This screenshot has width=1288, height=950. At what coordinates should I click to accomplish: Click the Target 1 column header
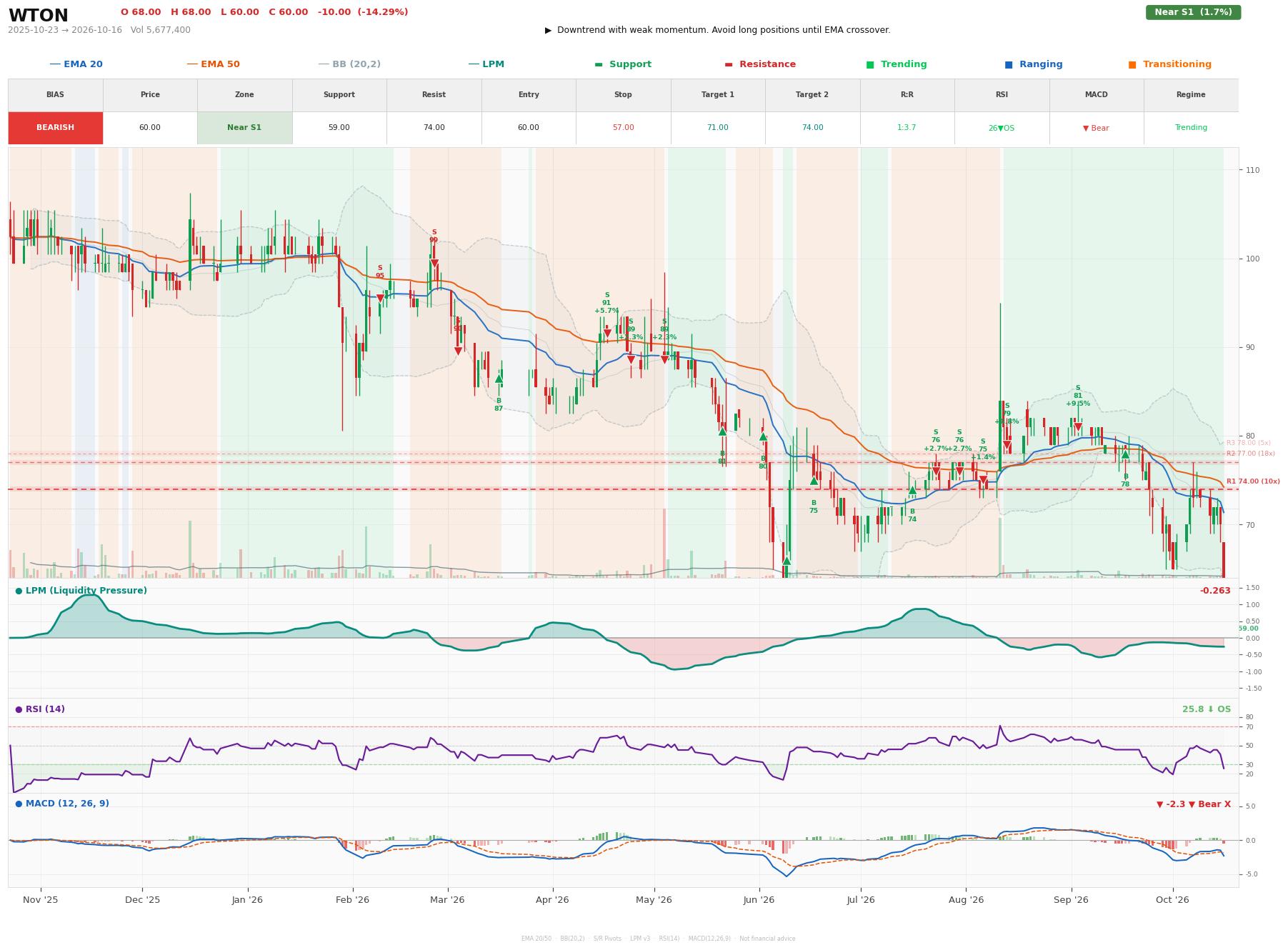pos(718,95)
